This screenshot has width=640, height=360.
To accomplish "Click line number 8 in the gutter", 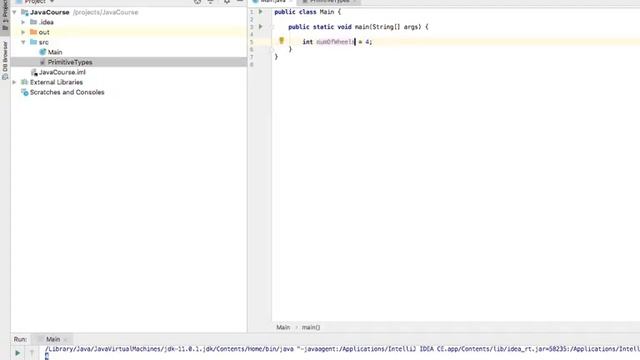I will [x=252, y=64].
